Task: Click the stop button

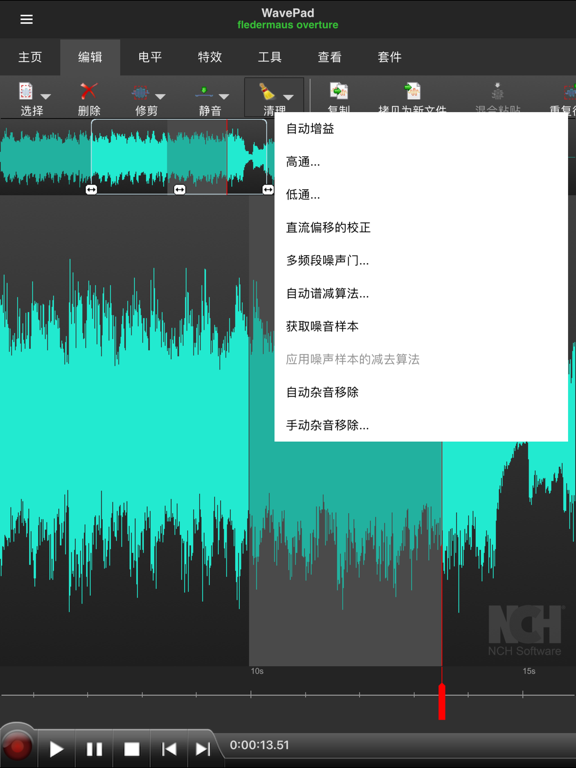Action: [x=132, y=749]
